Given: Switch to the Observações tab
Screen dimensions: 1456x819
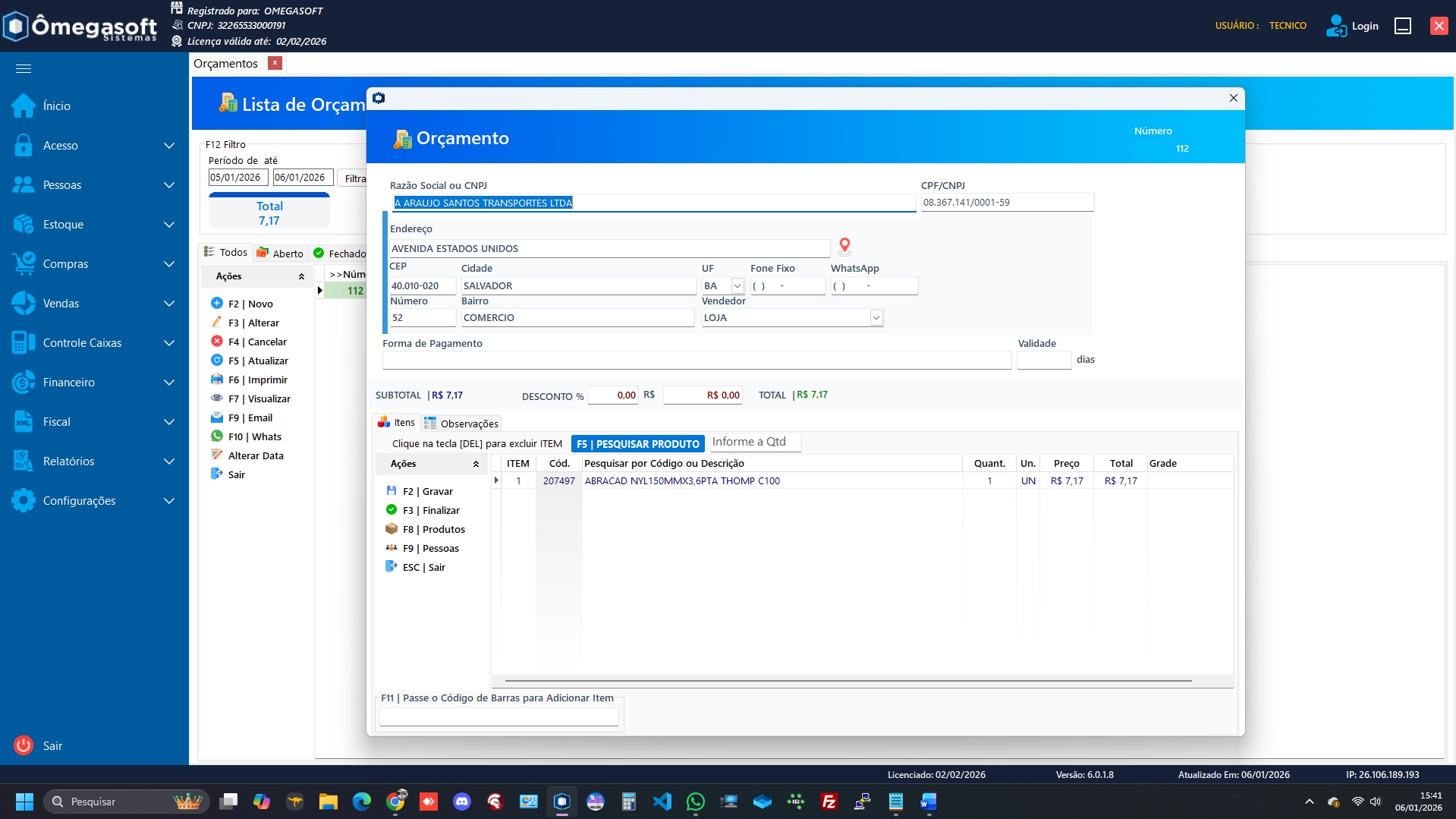Looking at the screenshot, I should tap(461, 424).
